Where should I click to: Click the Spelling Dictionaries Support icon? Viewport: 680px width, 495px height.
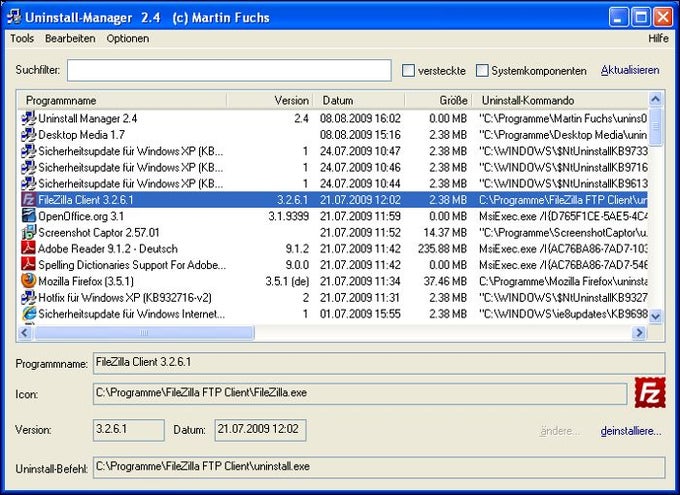(29, 265)
